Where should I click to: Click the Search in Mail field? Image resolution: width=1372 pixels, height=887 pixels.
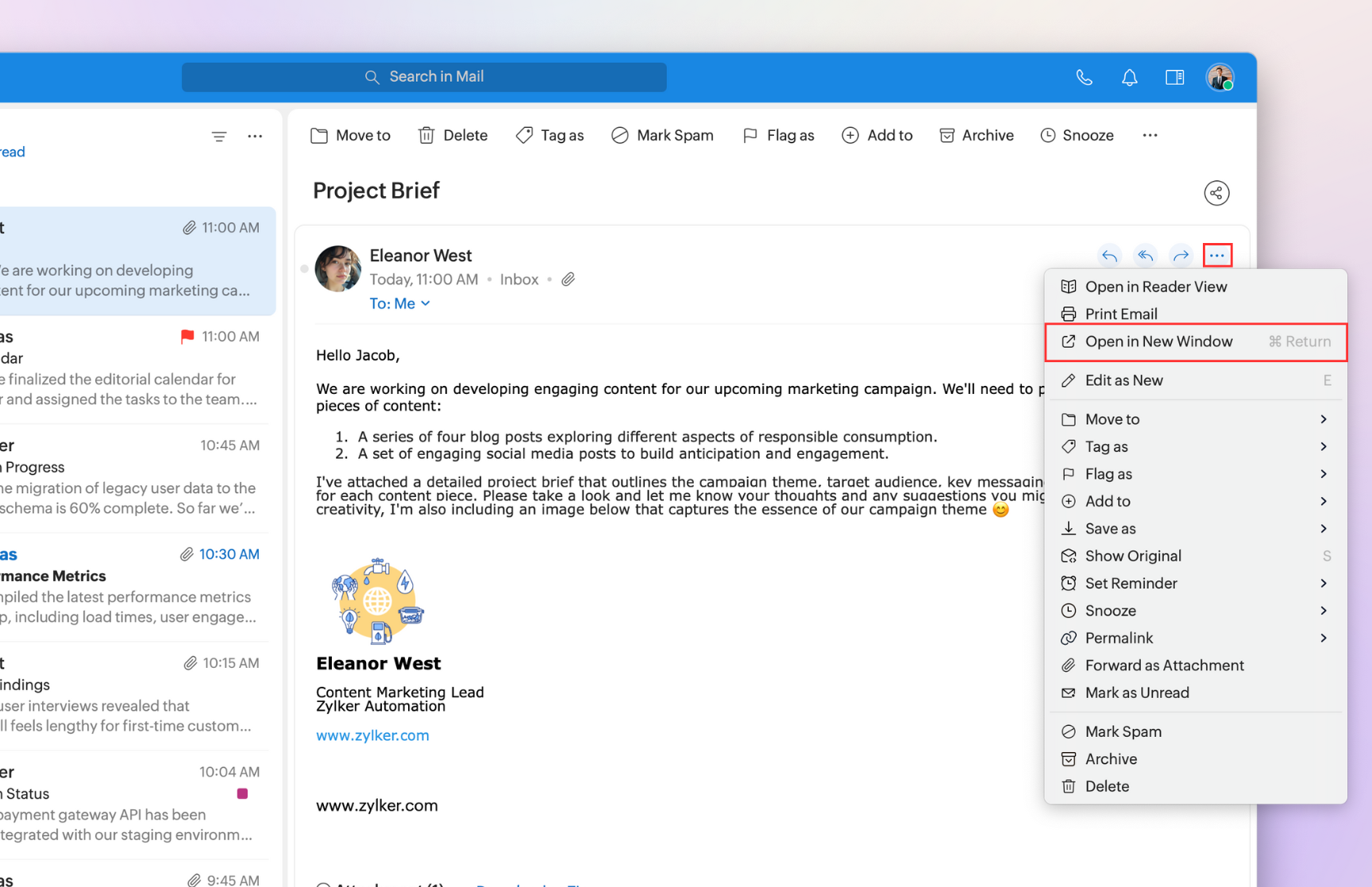tap(424, 77)
